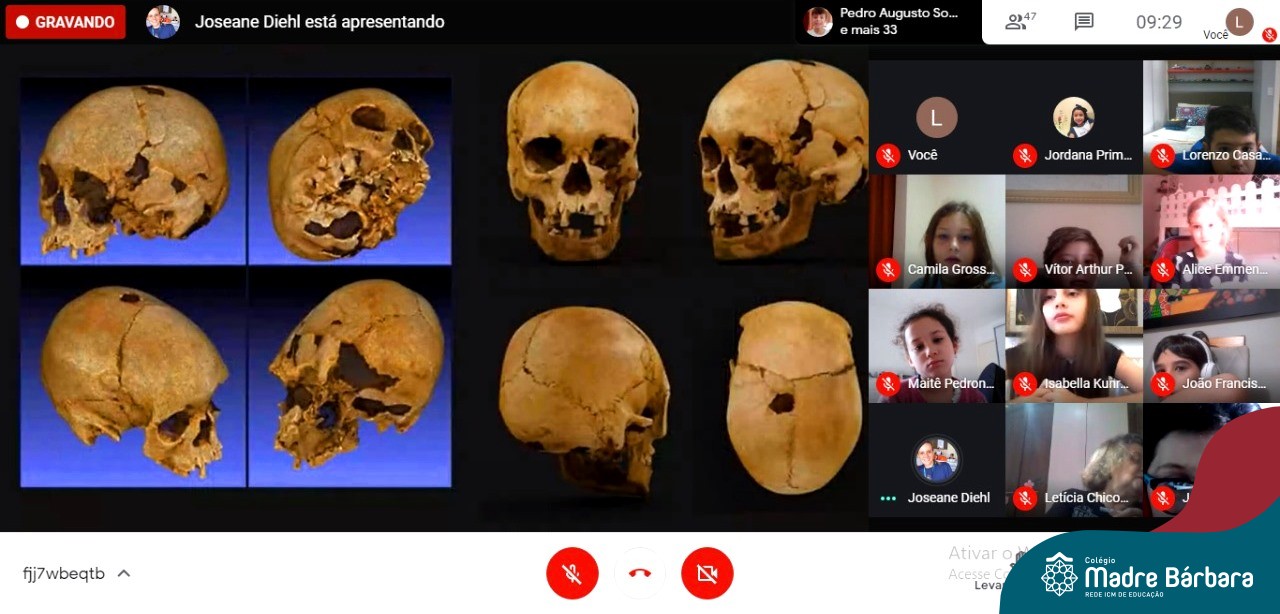The image size is (1280, 614).
Task: Expand meeting details next to fjj7wbeqtb
Action: pos(124,573)
